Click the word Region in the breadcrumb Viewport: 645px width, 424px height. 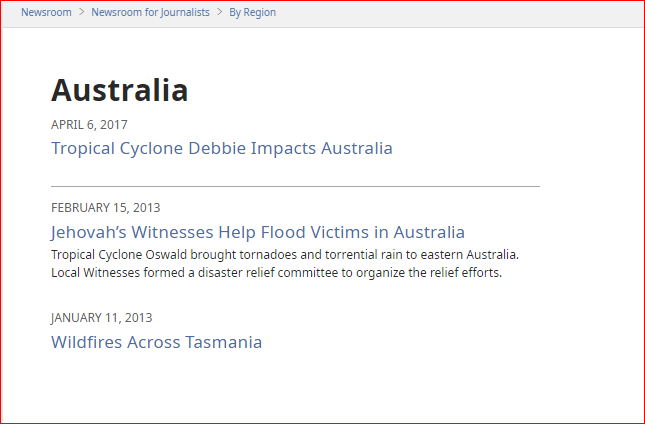[x=260, y=12]
